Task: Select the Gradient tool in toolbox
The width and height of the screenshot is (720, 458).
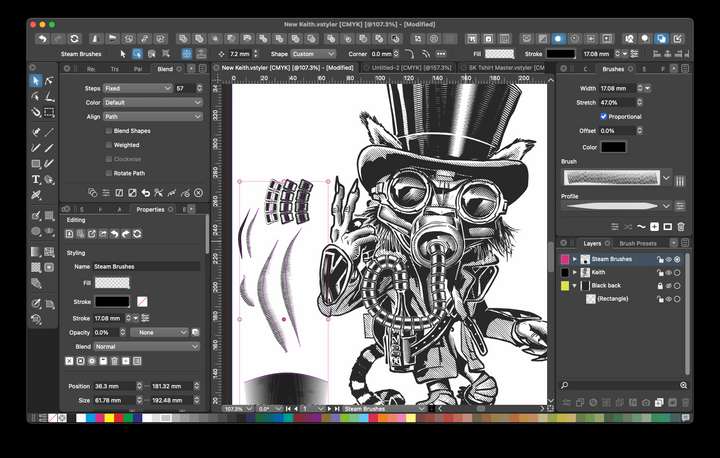Action: [35, 252]
